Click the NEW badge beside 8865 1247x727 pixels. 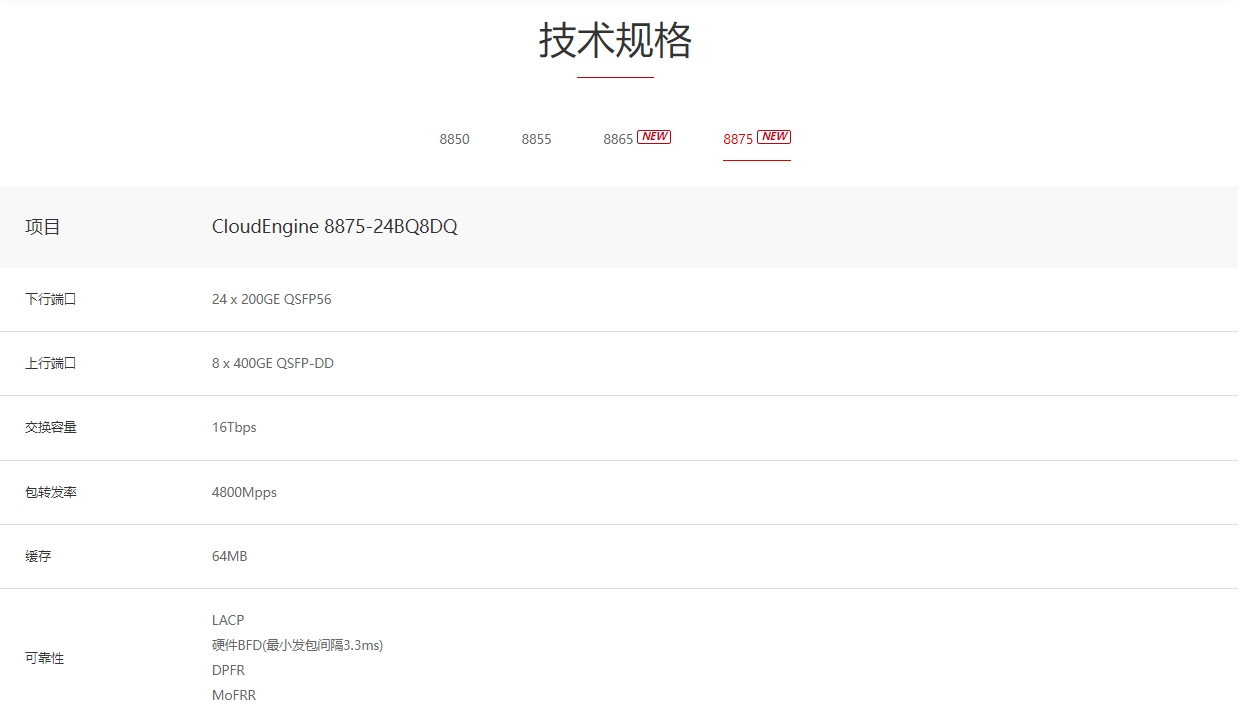pyautogui.click(x=654, y=137)
